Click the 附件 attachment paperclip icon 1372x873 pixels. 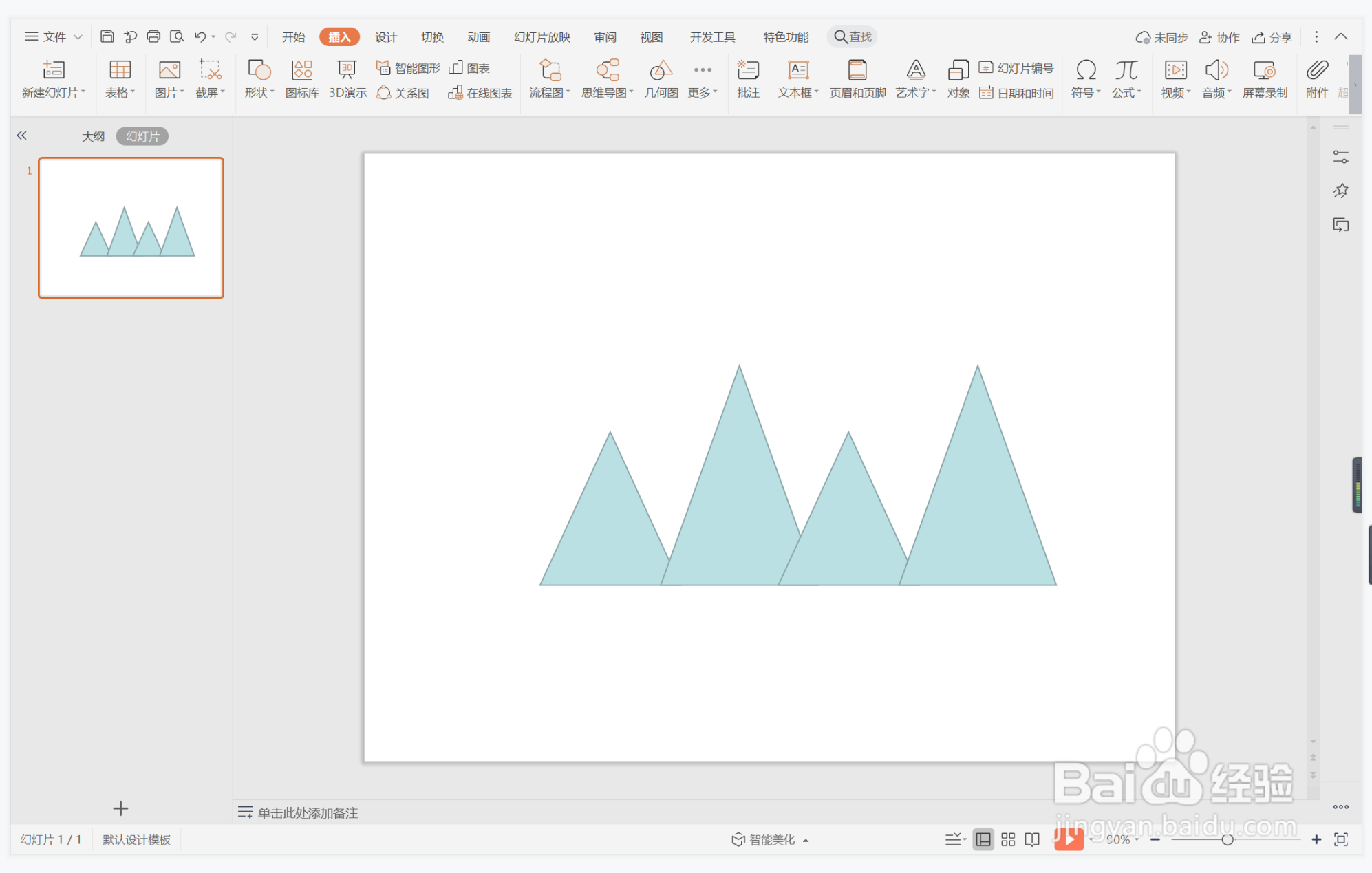pyautogui.click(x=1316, y=70)
